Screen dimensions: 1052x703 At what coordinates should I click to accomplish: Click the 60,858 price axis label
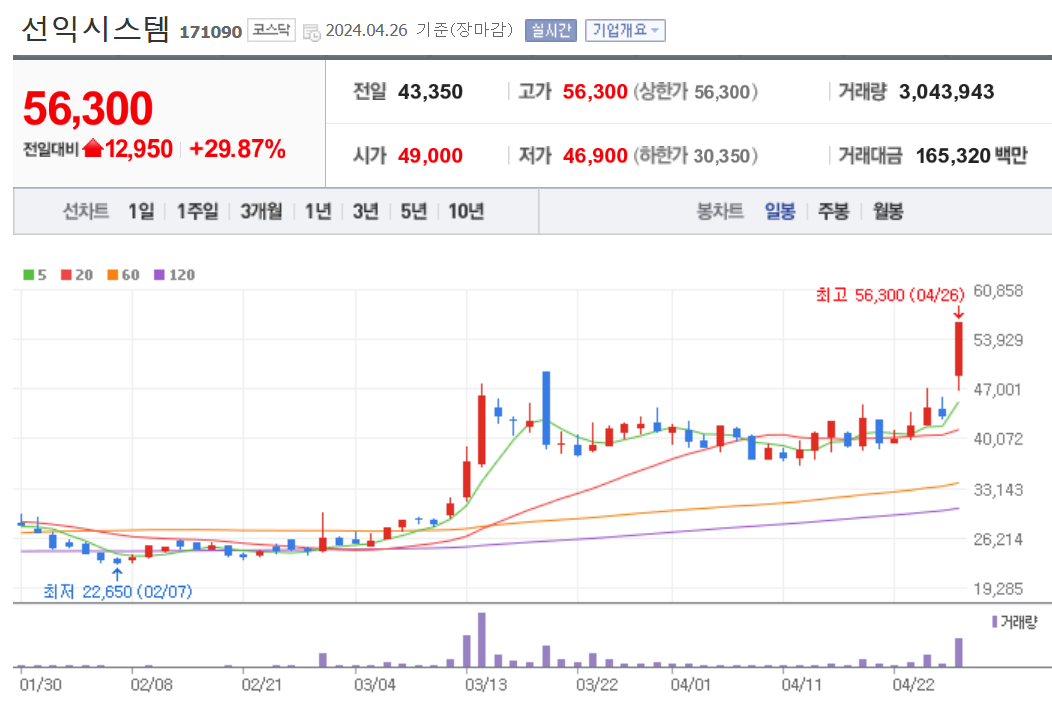(x=998, y=291)
